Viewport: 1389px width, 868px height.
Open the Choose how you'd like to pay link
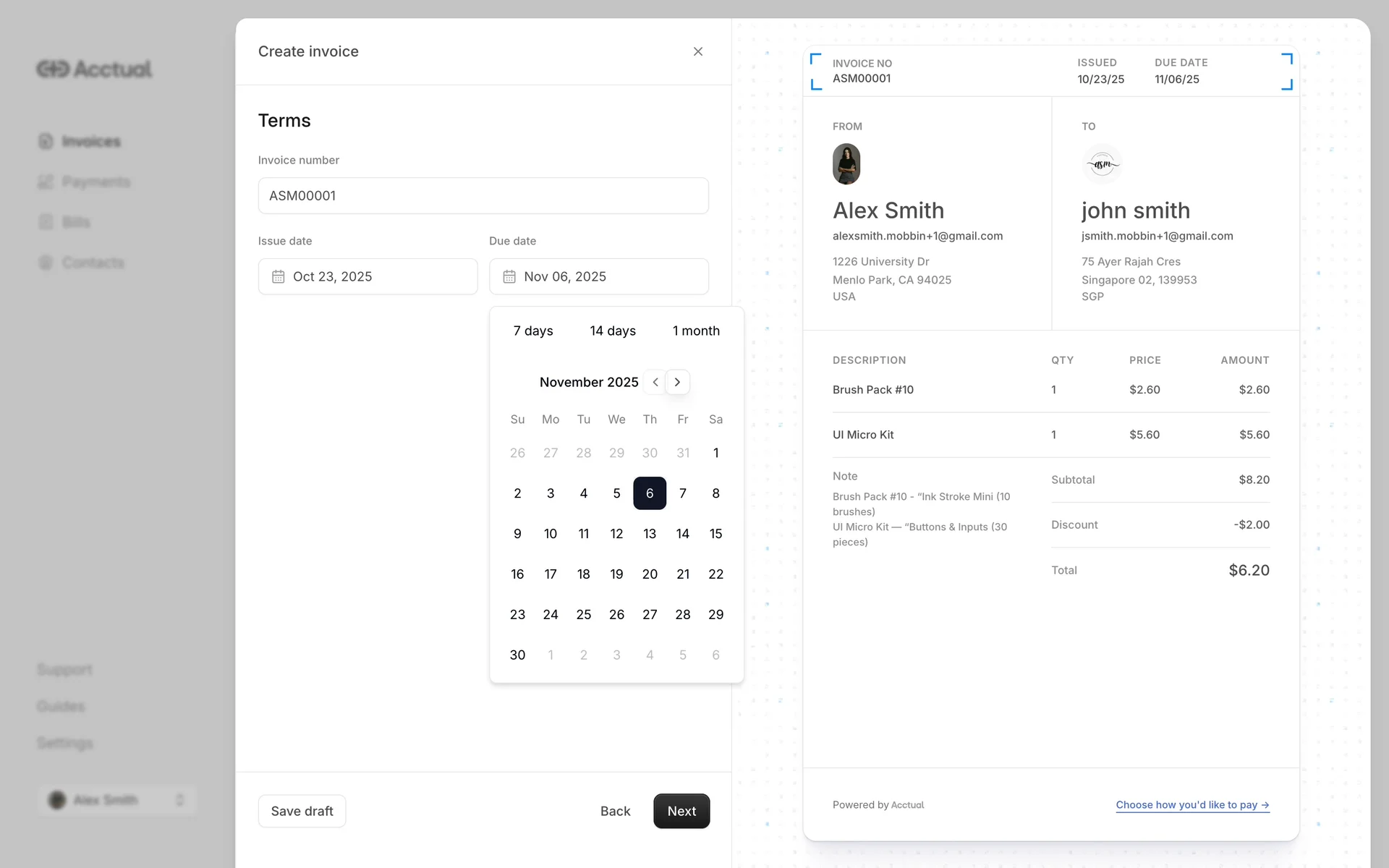coord(1192,804)
